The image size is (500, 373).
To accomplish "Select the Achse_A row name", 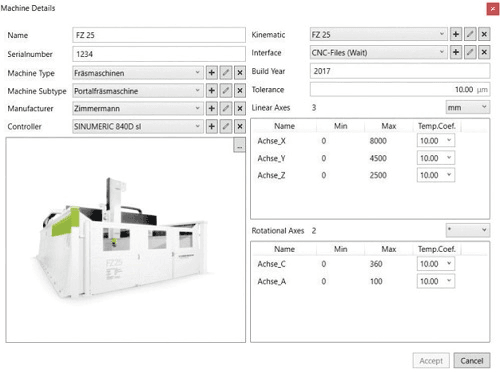I will [271, 282].
